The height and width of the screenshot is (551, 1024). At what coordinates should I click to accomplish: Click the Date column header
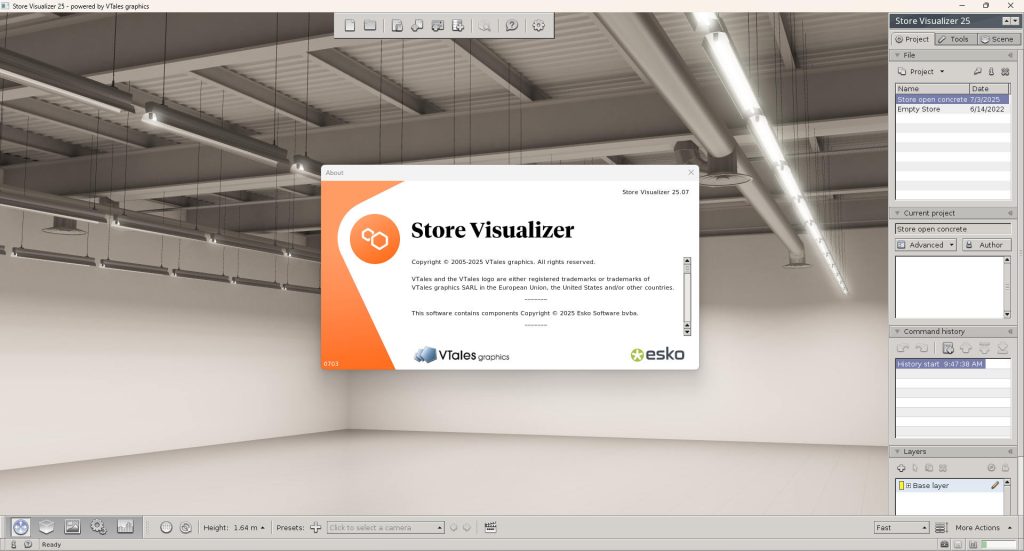989,88
